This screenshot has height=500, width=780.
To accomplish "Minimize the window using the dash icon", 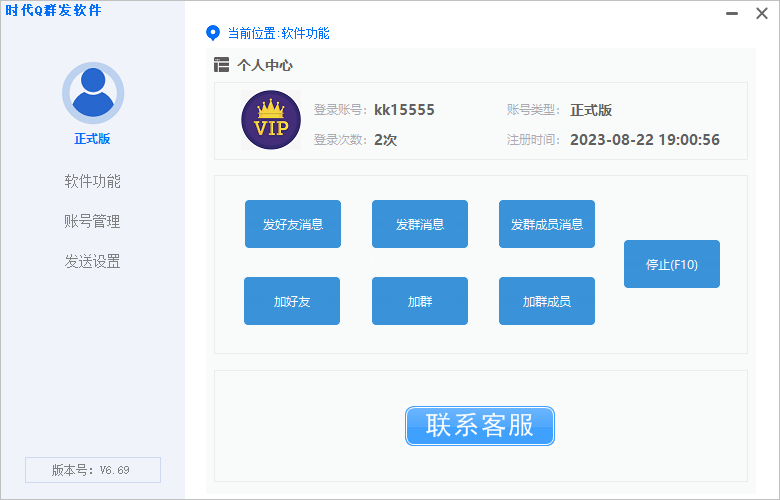I will [733, 14].
